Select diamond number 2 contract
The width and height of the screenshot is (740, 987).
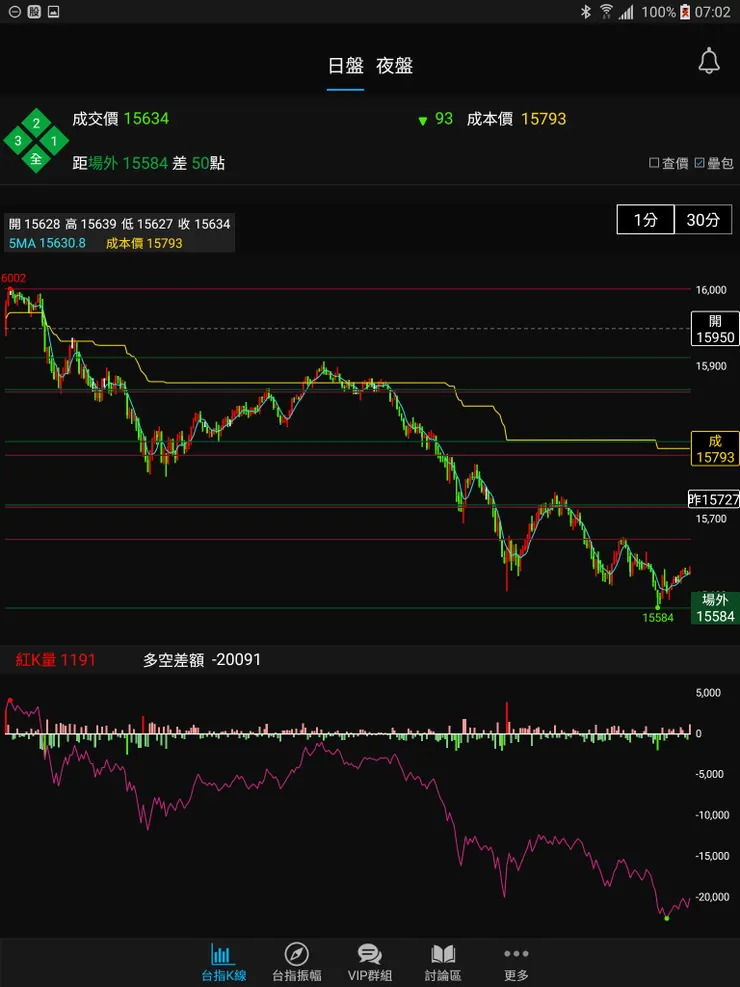[36, 123]
